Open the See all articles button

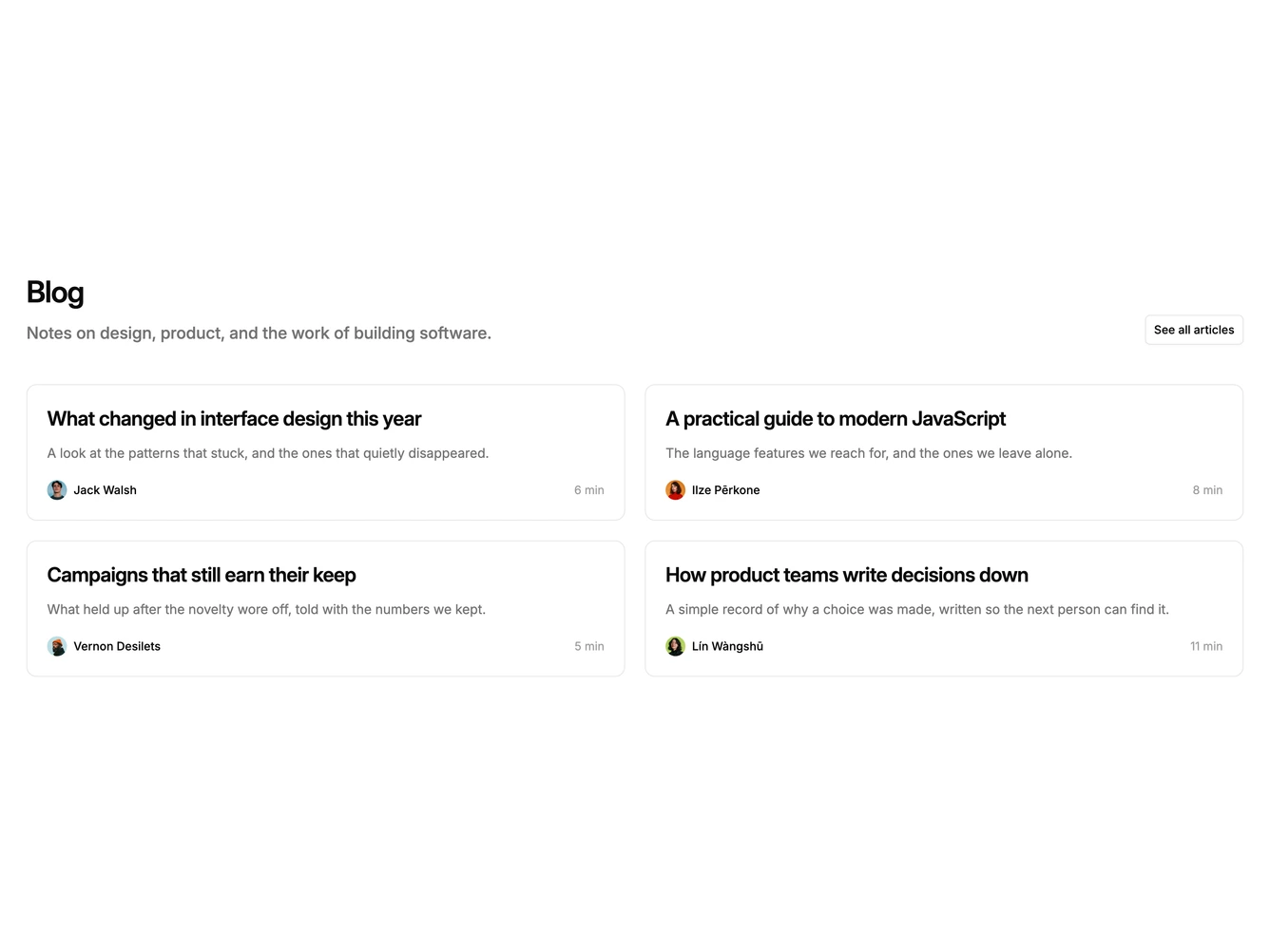[x=1194, y=330]
